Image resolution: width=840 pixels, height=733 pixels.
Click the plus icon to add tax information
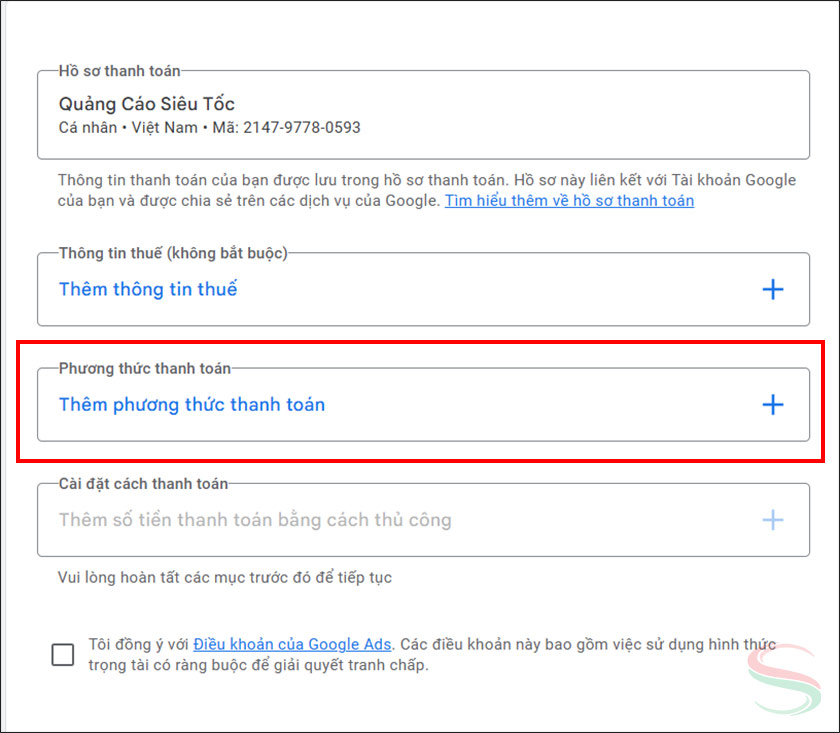click(772, 289)
